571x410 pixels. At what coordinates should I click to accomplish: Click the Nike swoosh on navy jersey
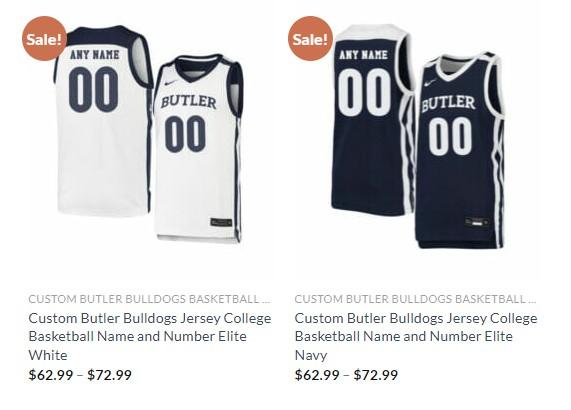click(430, 83)
